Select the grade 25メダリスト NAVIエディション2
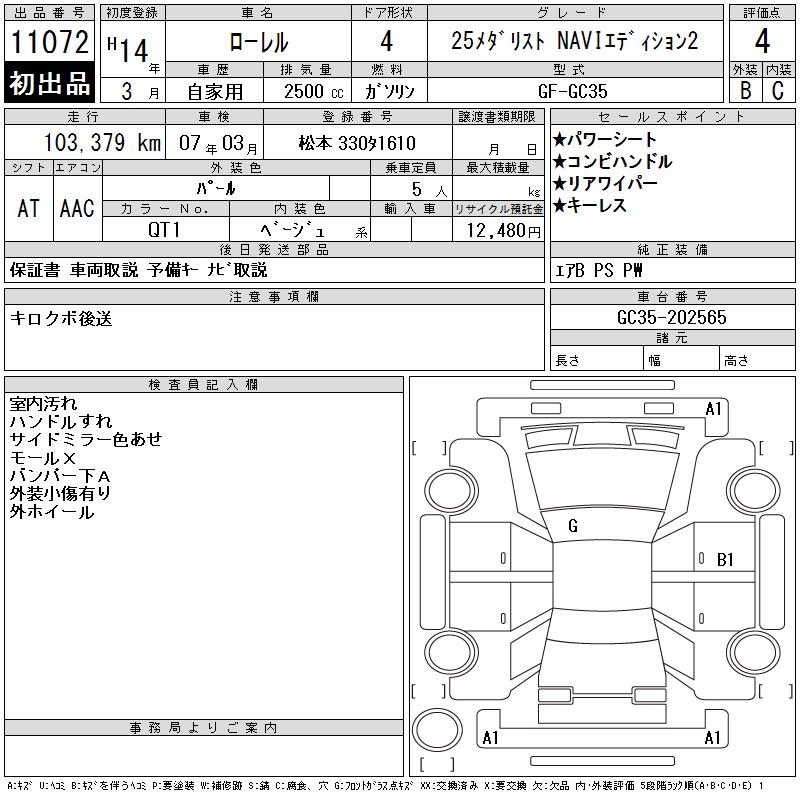800x800 pixels. coord(574,41)
